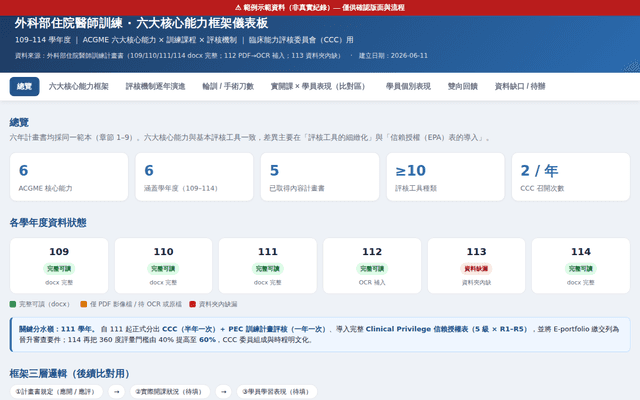Select the 114 academic year card
This screenshot has width=640, height=400.
tap(581, 266)
